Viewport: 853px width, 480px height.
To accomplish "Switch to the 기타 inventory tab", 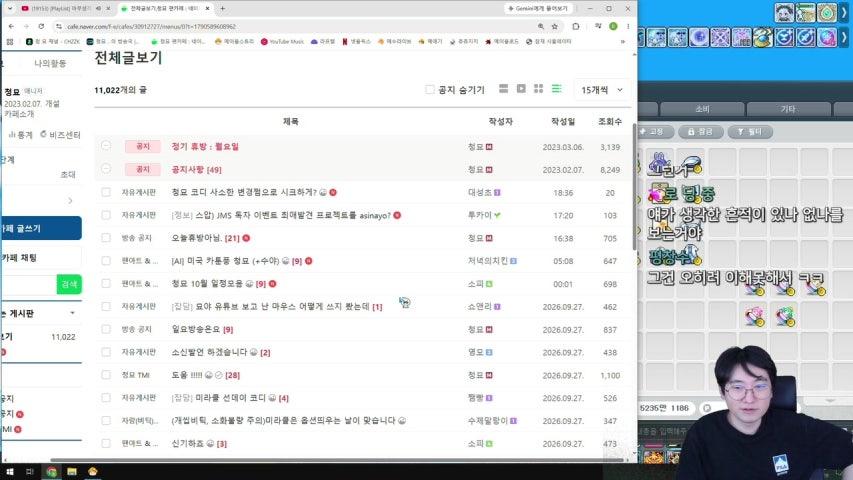I will (788, 109).
